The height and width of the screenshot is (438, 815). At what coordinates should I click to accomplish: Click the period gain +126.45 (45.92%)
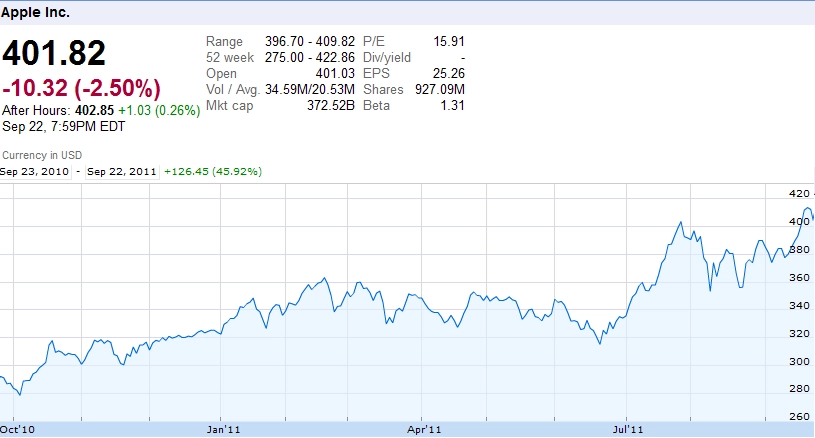(213, 171)
